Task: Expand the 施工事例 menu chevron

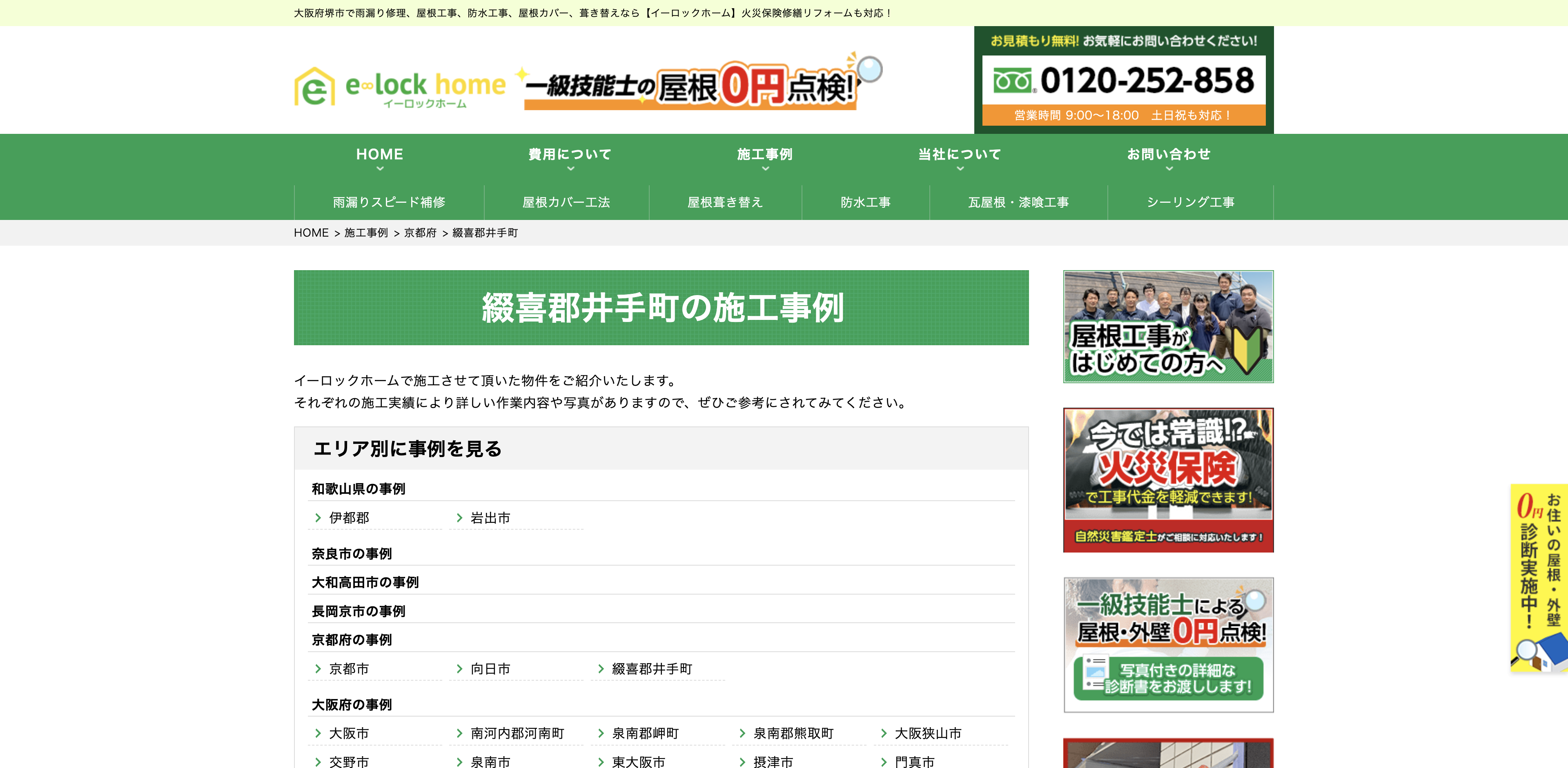Action: tap(765, 169)
